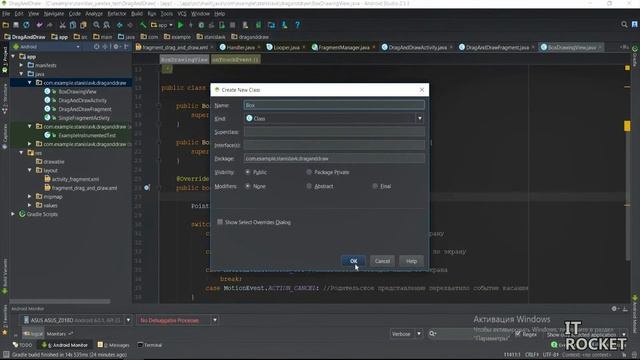Click Cancel in Create New Class dialog
This screenshot has height=360, width=640.
[382, 261]
